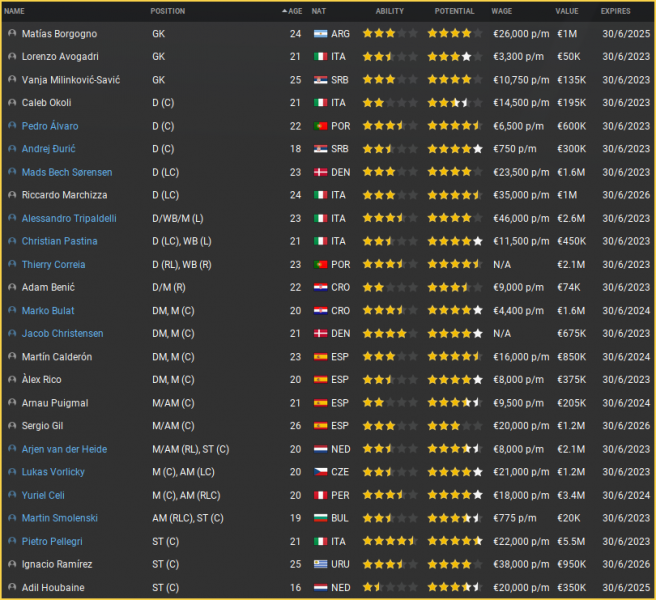Click the person icon beside Matías Borgogno

click(x=12, y=33)
